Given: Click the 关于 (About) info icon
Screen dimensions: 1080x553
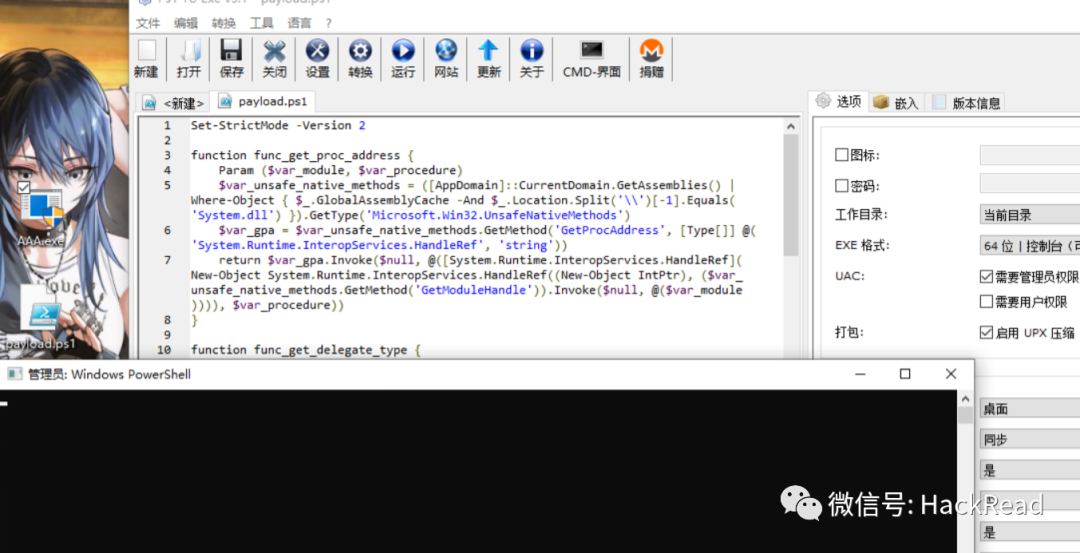Looking at the screenshot, I should (x=531, y=59).
